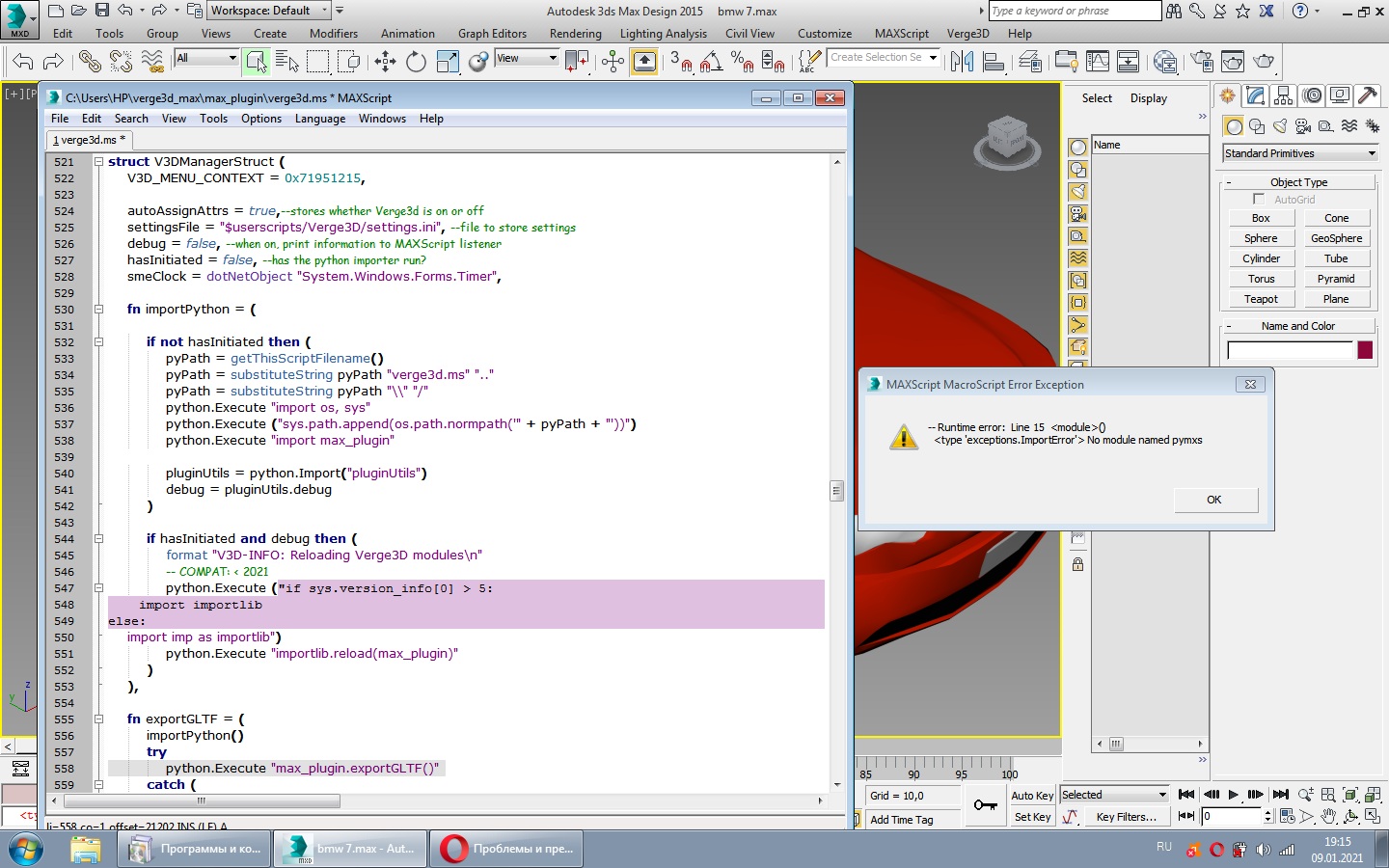Click the Set Key large key icon

pyautogui.click(x=985, y=805)
